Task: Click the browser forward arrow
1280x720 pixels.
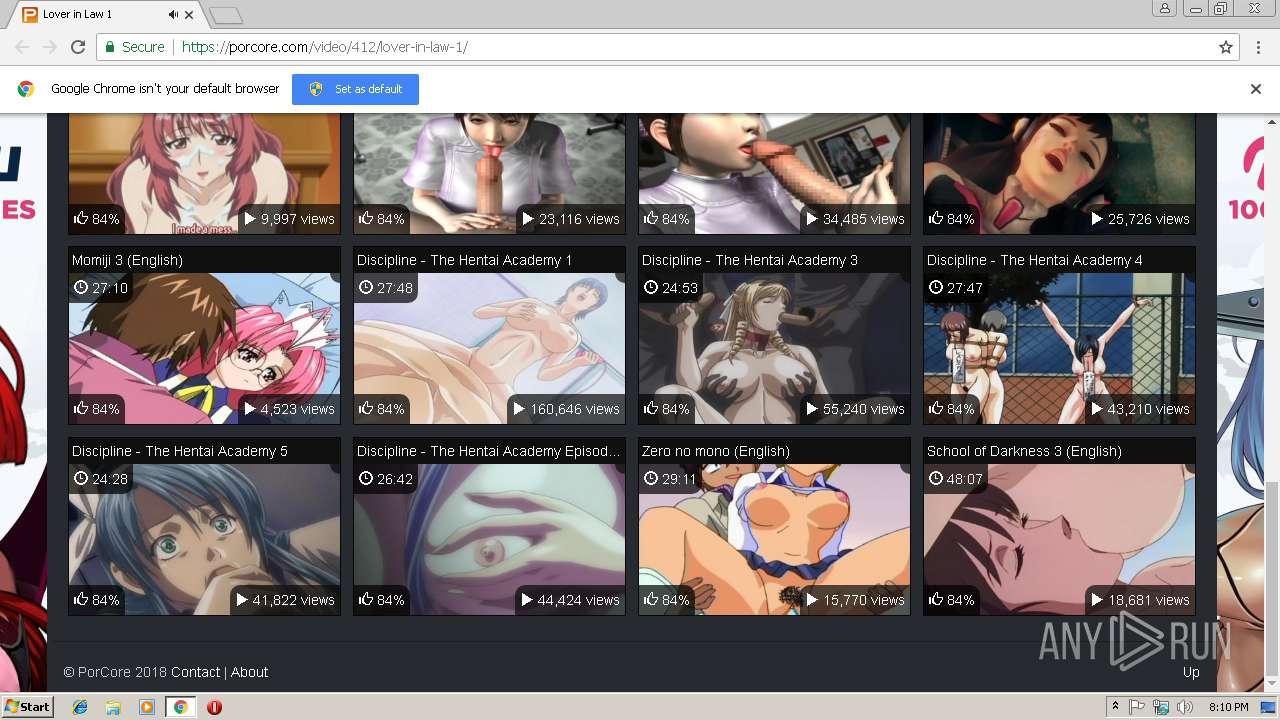Action: pyautogui.click(x=50, y=47)
